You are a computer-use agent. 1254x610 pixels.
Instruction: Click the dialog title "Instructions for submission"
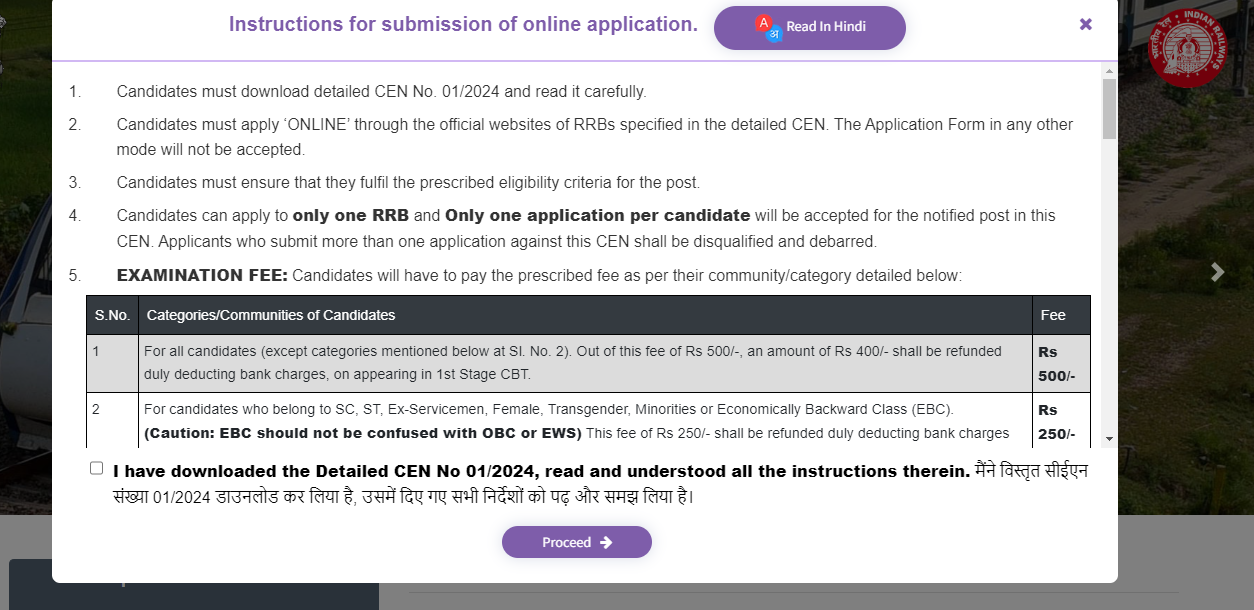click(x=463, y=25)
